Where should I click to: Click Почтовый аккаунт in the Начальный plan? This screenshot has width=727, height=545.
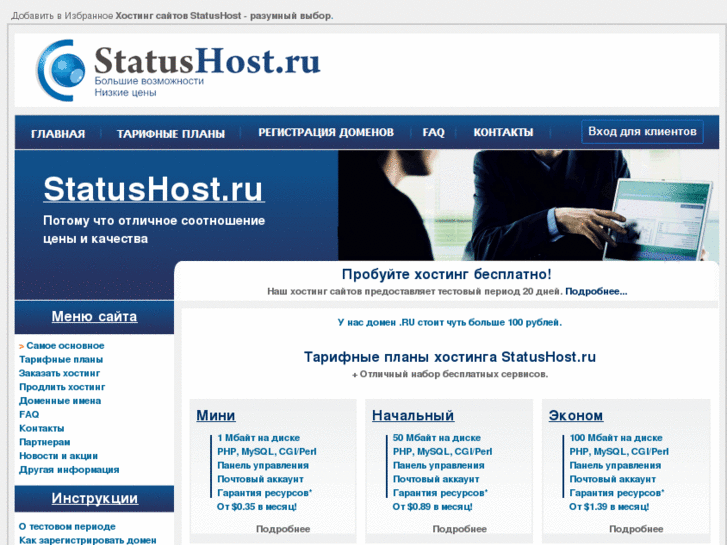pyautogui.click(x=436, y=479)
